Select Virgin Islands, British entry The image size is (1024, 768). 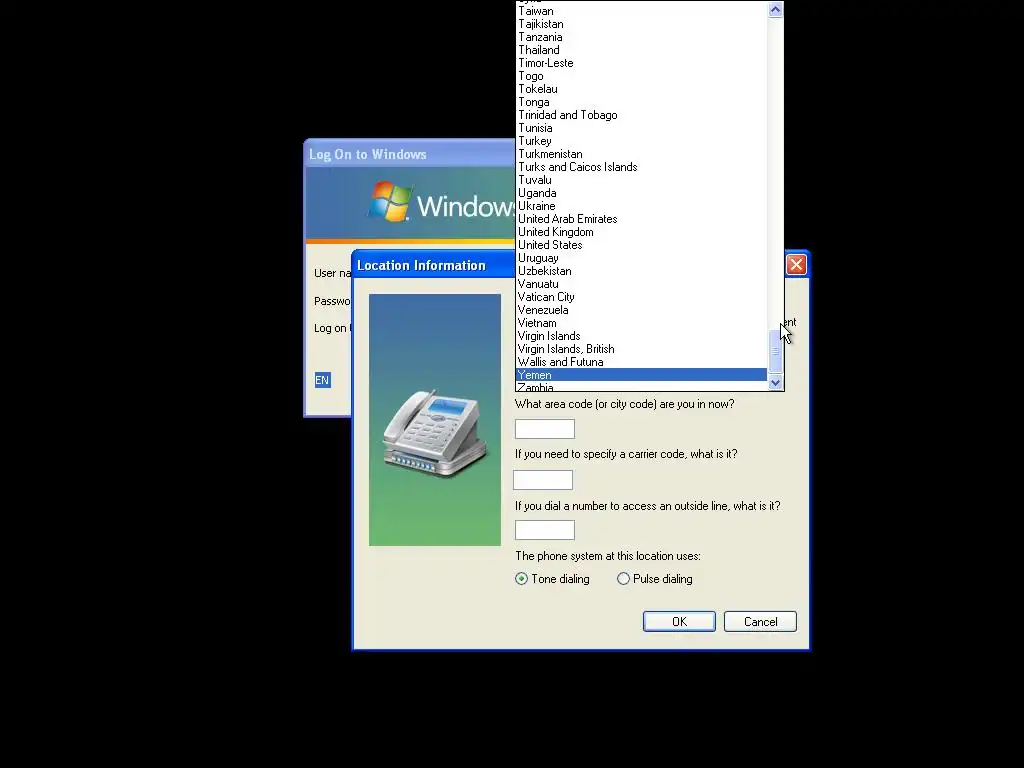(x=641, y=349)
